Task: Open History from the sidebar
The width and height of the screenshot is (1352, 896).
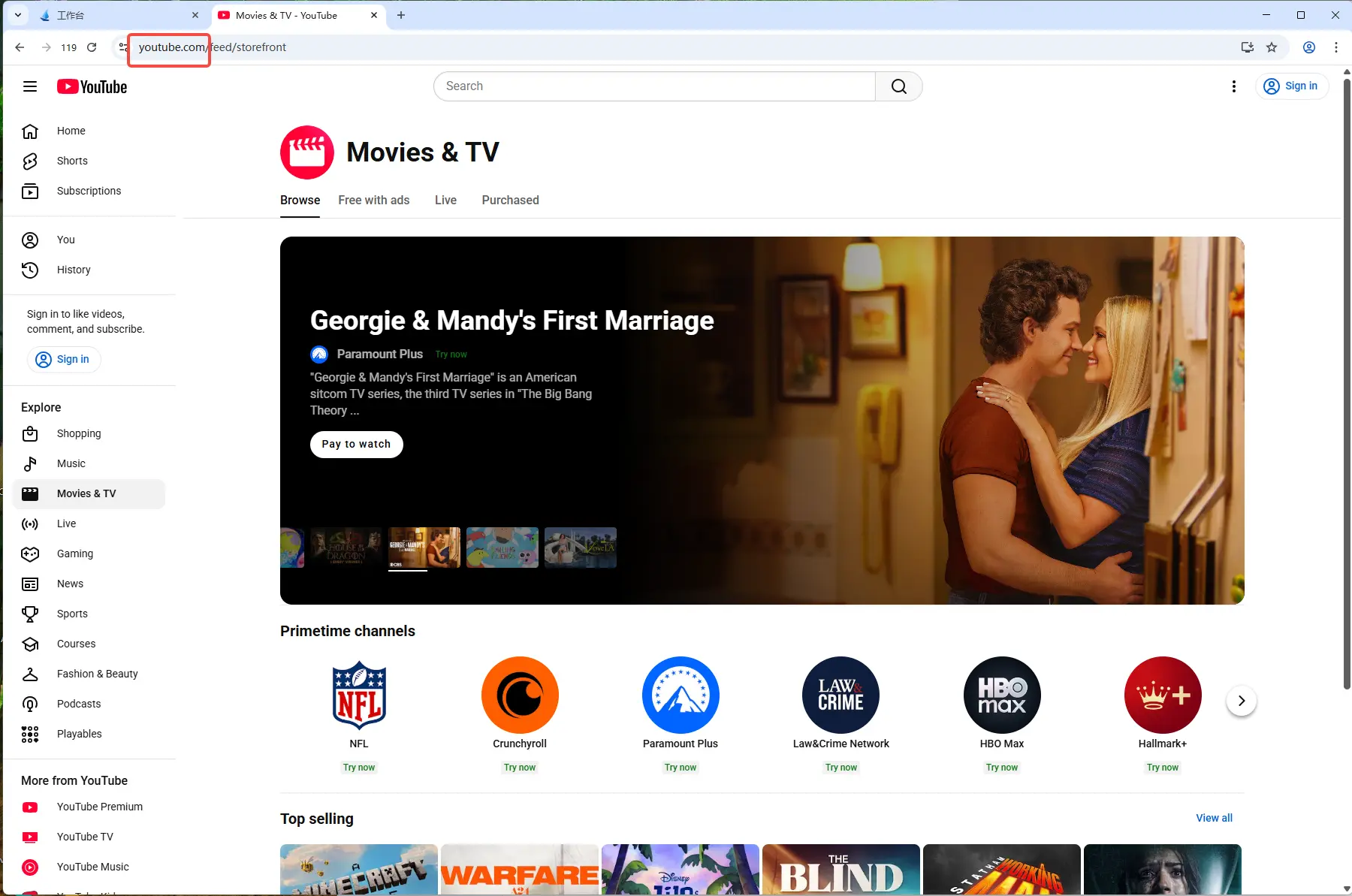Action: [x=73, y=270]
